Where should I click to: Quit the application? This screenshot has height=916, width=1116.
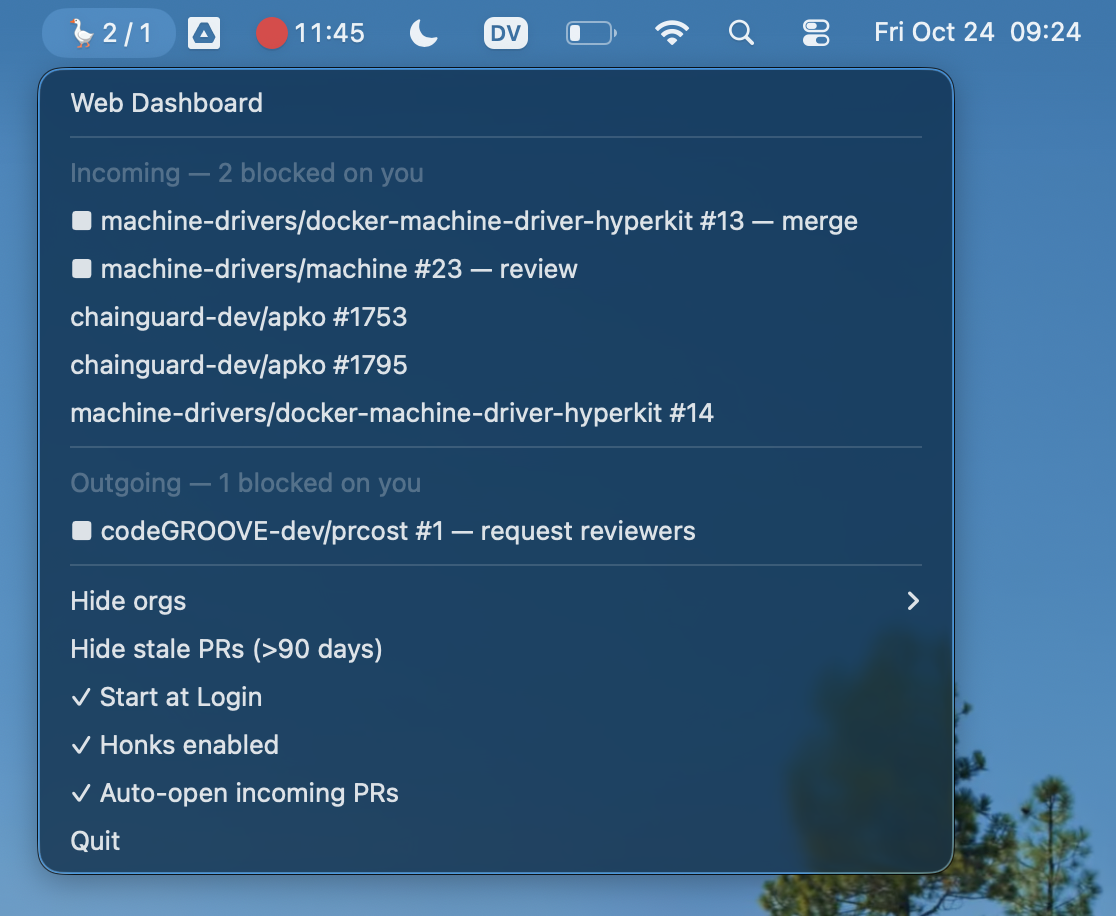[x=96, y=841]
